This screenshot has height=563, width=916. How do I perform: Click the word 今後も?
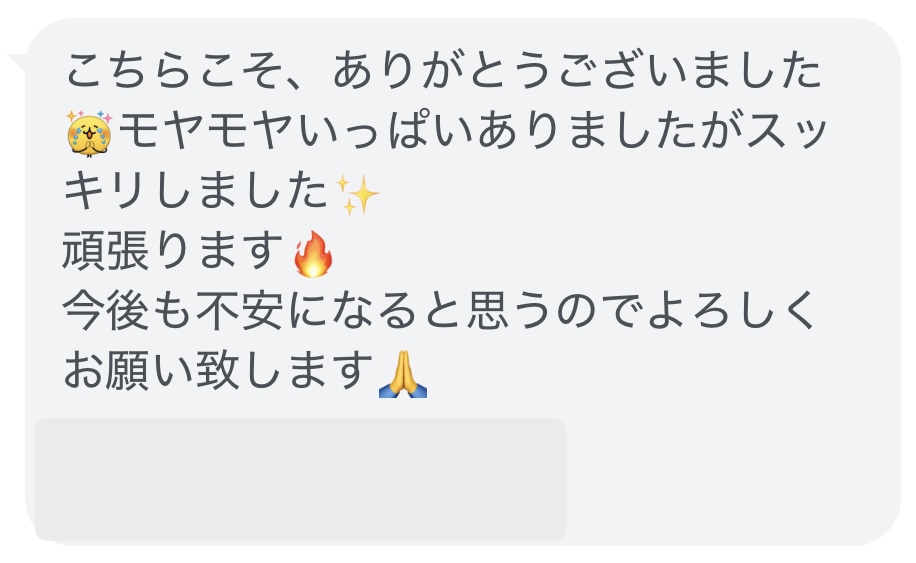(127, 312)
